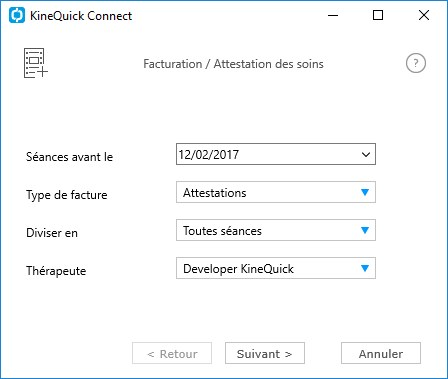Close the KineQuick Connect dialog

pos(424,15)
